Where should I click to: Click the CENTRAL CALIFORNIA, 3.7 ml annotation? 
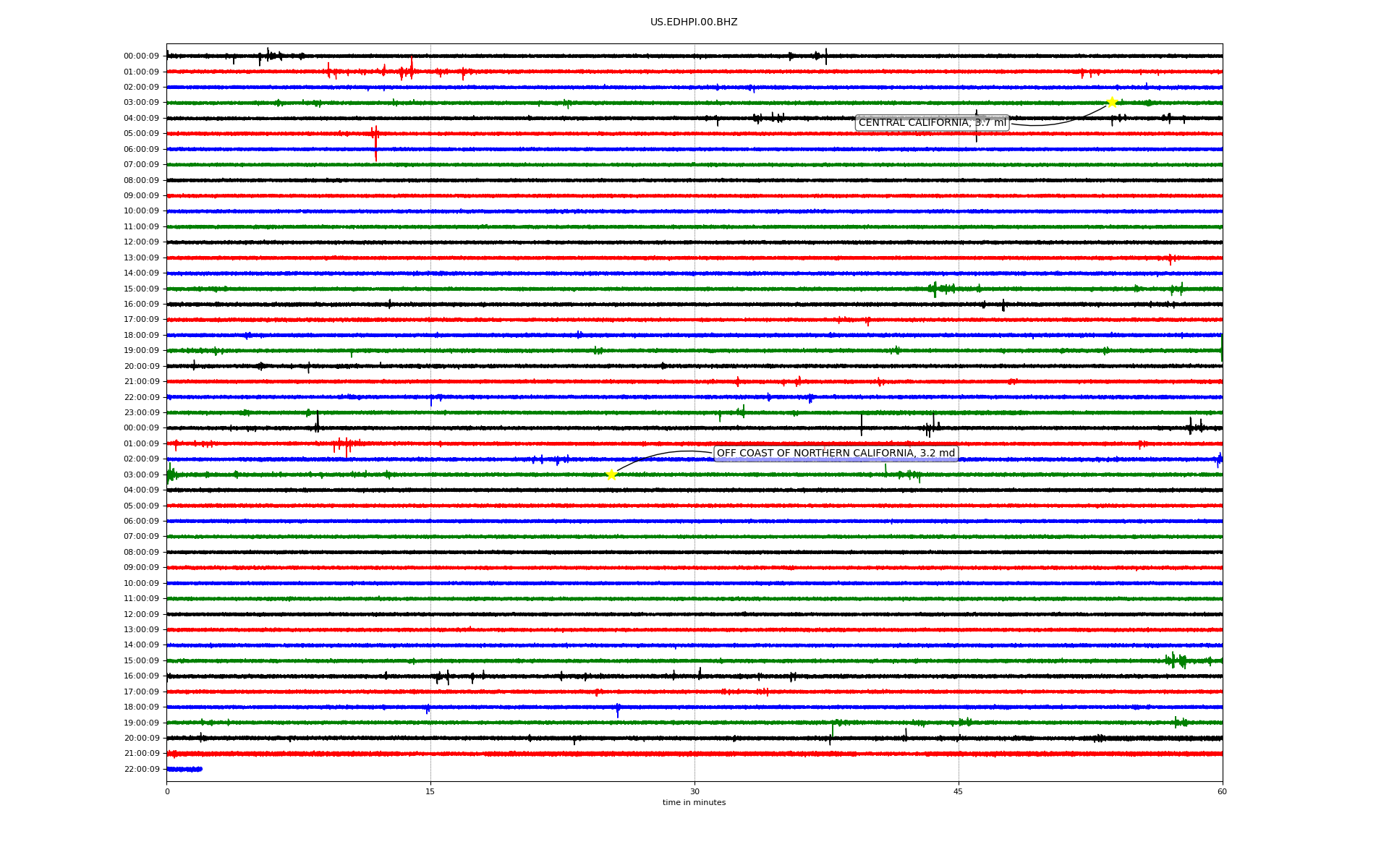(932, 123)
